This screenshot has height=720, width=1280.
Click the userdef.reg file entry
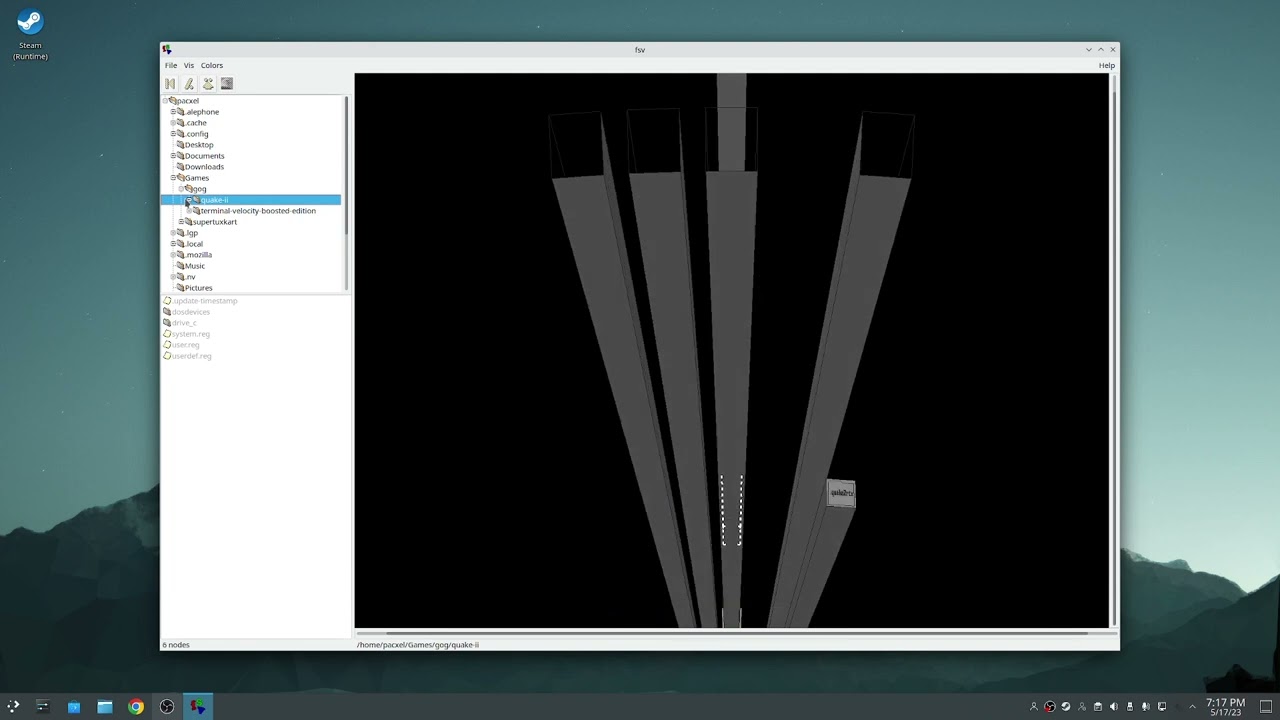click(187, 356)
